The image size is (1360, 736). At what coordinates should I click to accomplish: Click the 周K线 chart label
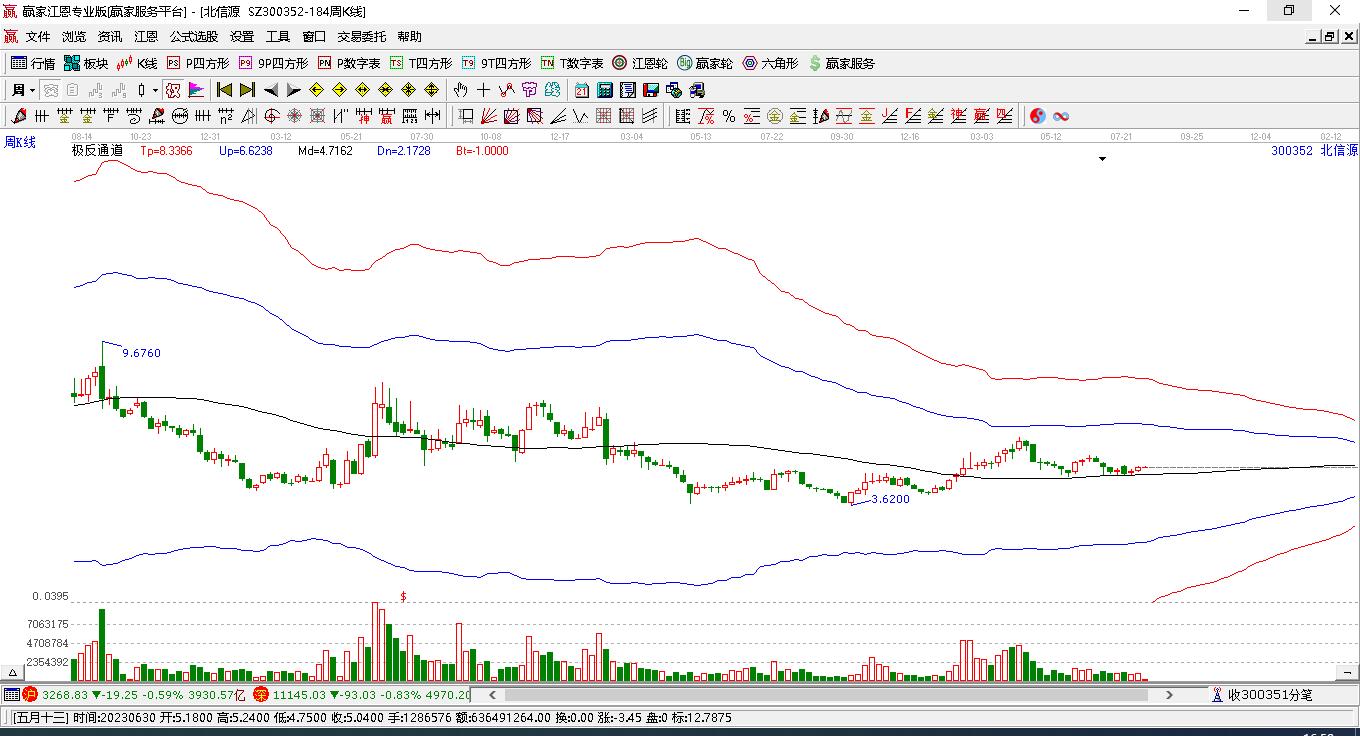point(20,143)
